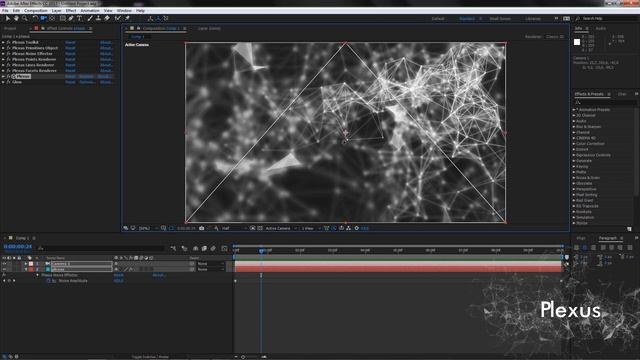Click the Plexus layer red label swatch
640x360 pixels.
click(31, 269)
